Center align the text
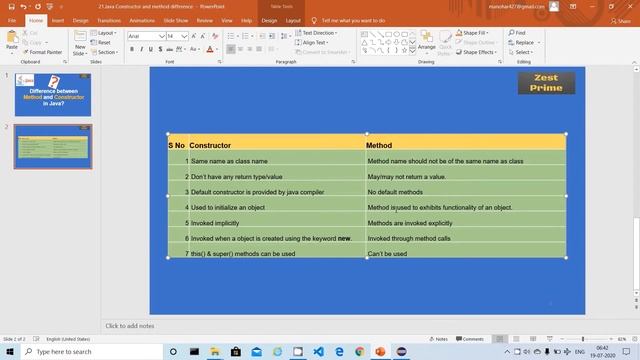The width and height of the screenshot is (640, 360). [x=240, y=49]
